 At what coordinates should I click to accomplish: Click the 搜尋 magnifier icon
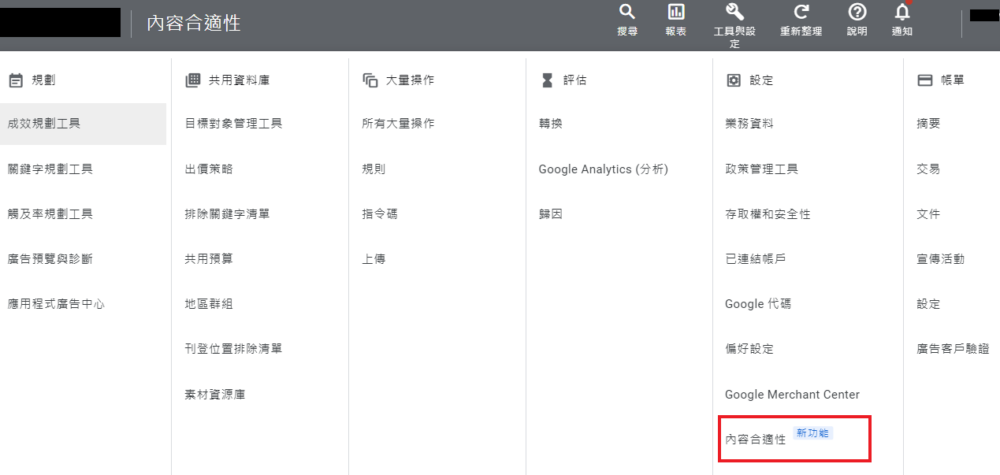point(627,13)
